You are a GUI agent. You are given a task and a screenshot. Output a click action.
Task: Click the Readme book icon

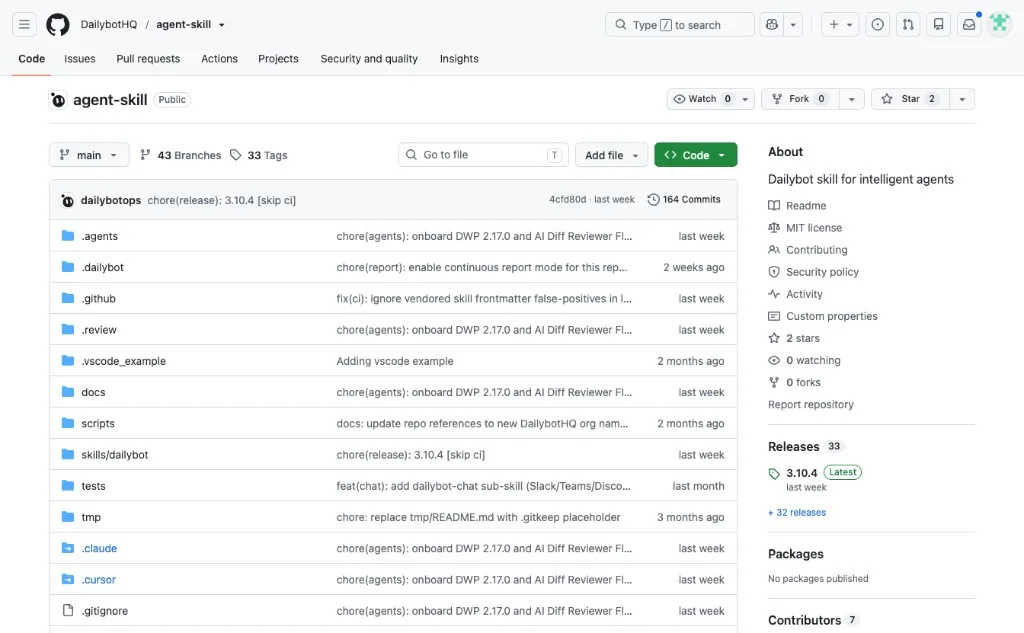tap(774, 205)
